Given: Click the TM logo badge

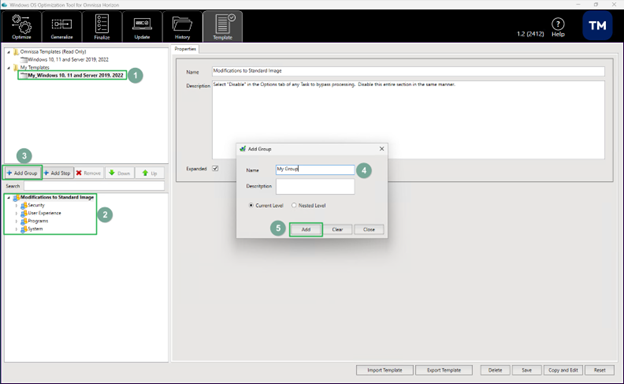Looking at the screenshot, I should click(597, 26).
